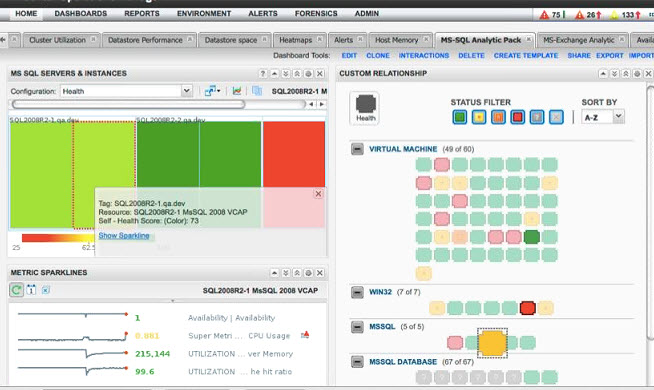Open settings gear of Metric Sparklines widget
Screen dimensions: 654x390
pyautogui.click(x=308, y=273)
